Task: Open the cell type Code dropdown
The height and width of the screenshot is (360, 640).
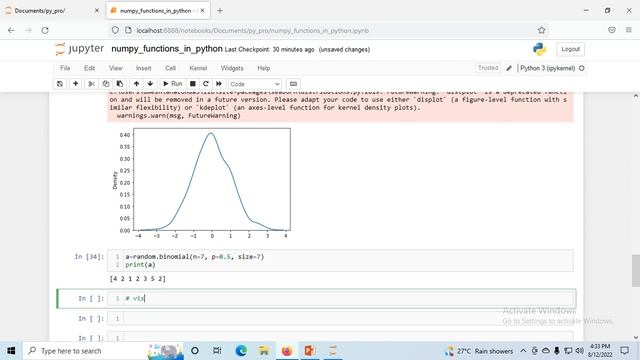Action: [x=255, y=84]
